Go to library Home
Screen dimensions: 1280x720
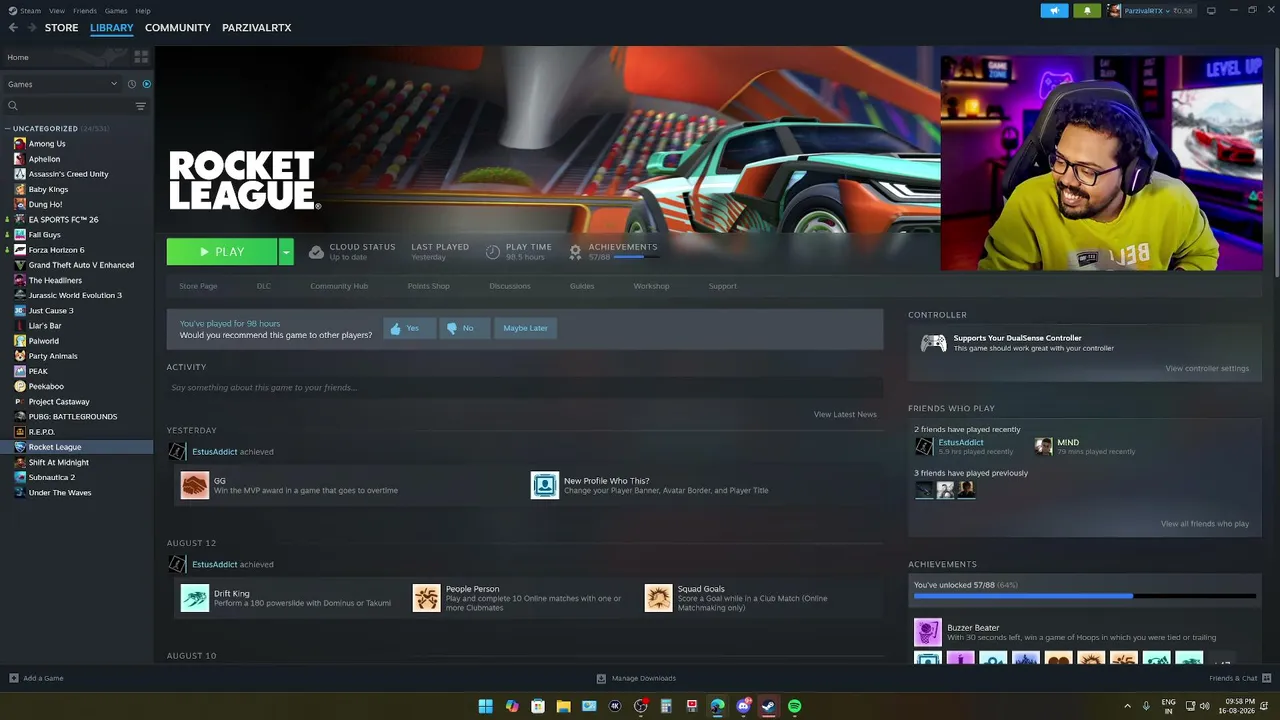(x=18, y=57)
